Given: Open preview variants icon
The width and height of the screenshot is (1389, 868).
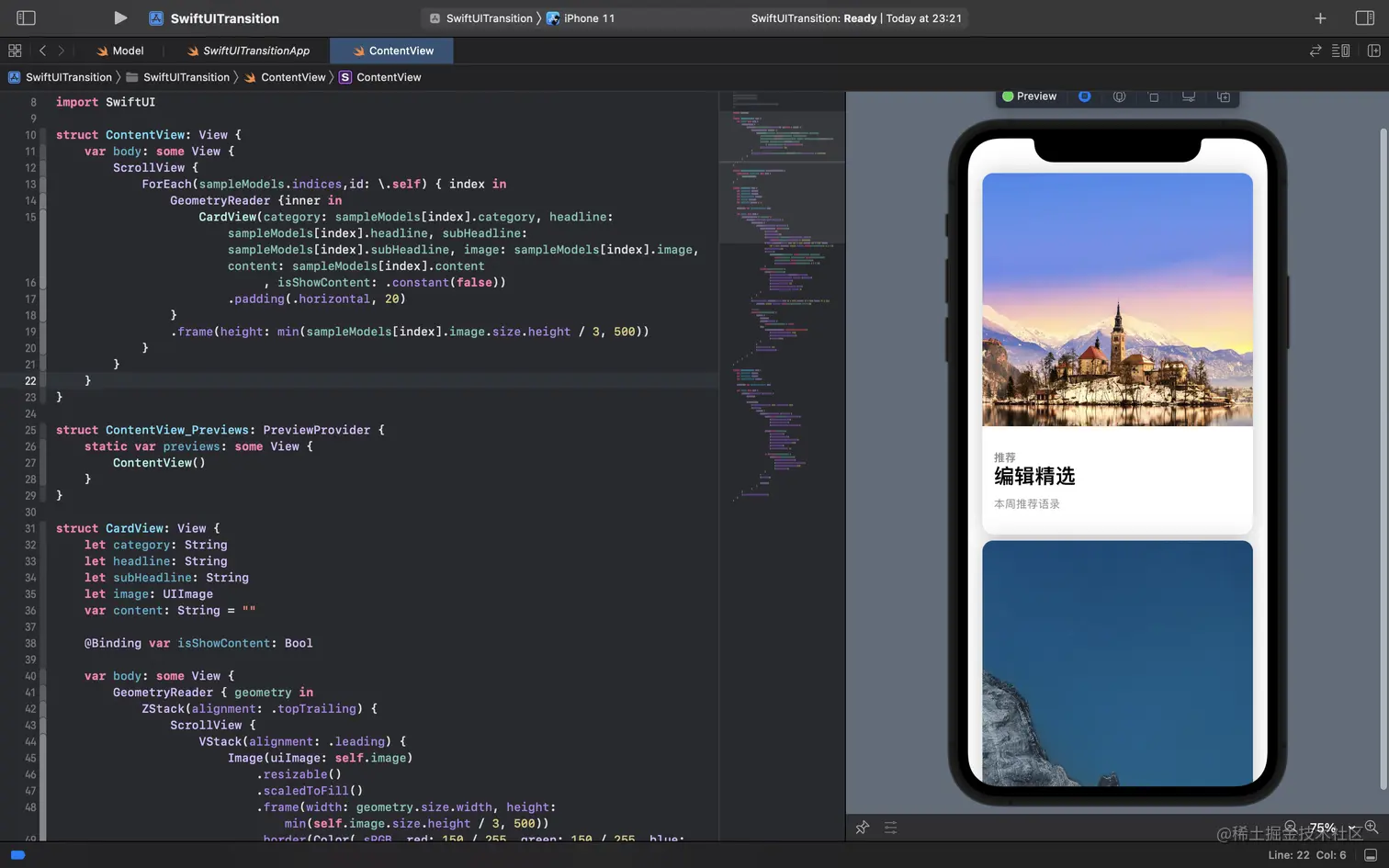Looking at the screenshot, I should coord(1154,96).
